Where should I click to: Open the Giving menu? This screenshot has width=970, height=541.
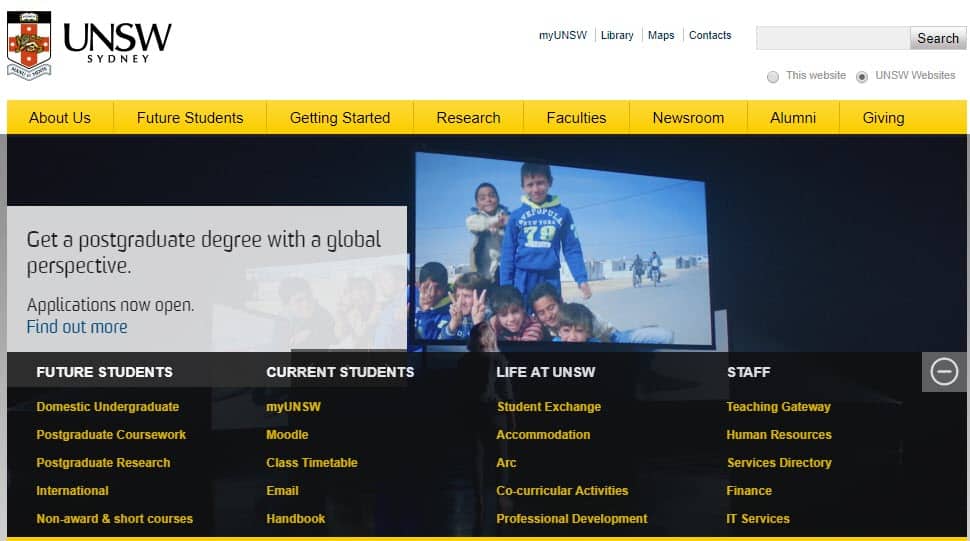pyautogui.click(x=883, y=117)
